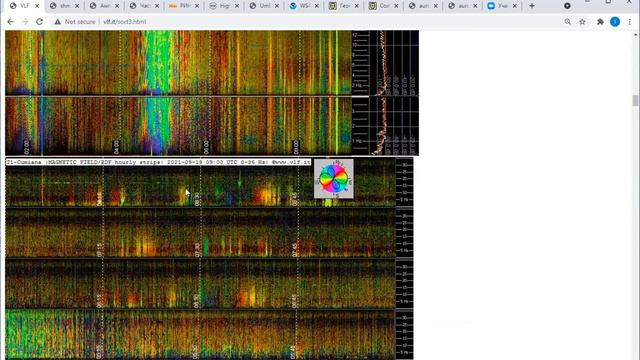Switch to the 'Гео' tab
Screen dimensions: 640x360
(x=345, y=6)
